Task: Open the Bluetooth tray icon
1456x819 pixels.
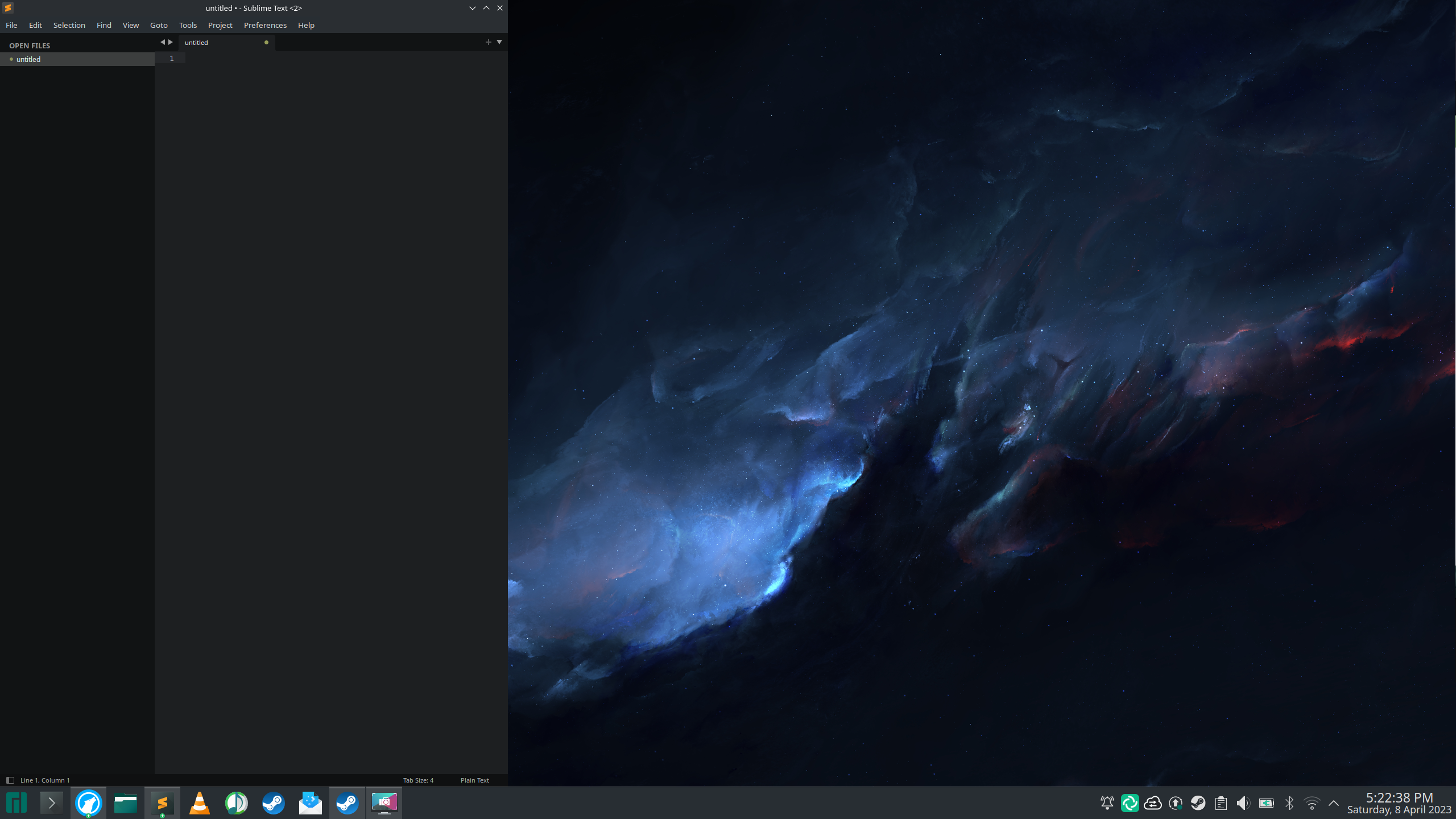Action: point(1289,803)
